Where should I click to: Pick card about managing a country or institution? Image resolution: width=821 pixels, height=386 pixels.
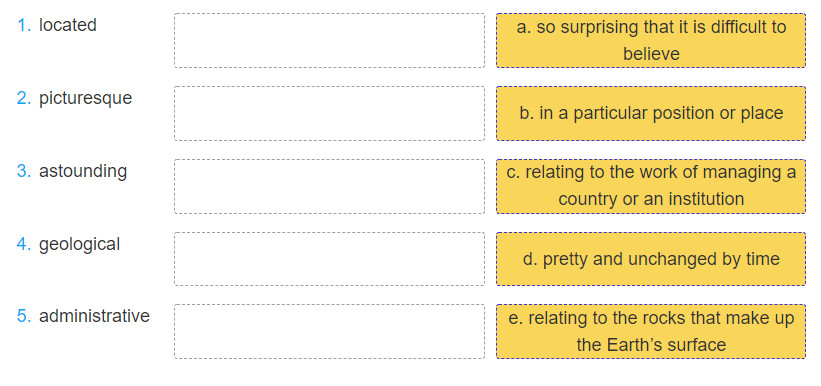(651, 186)
